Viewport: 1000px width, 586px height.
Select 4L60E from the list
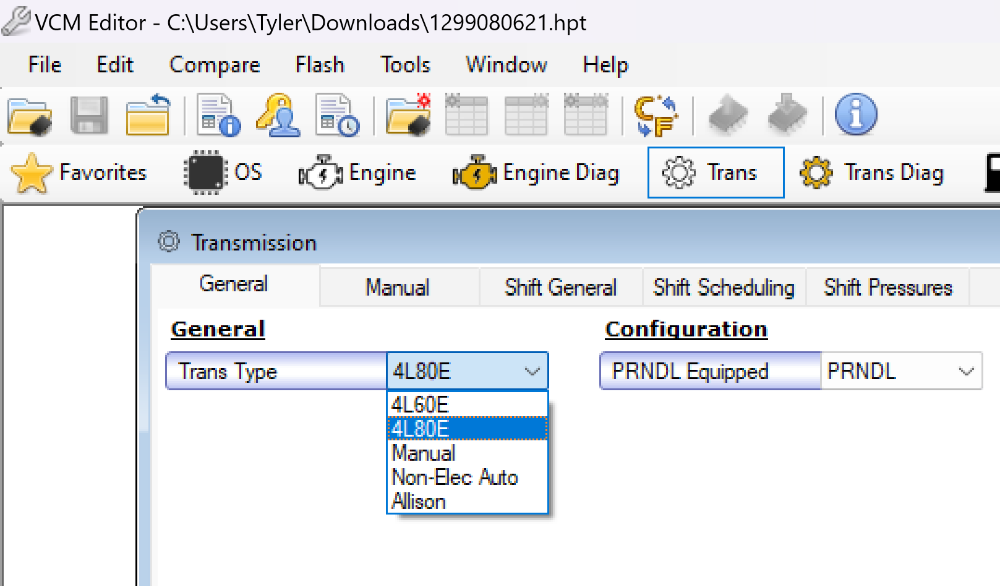pos(420,405)
